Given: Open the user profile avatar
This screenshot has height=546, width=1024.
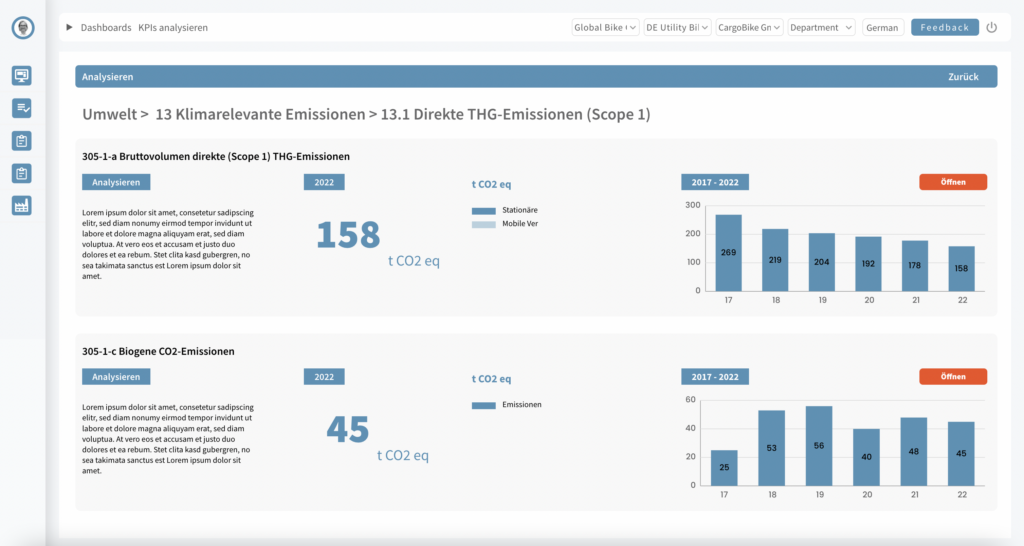Looking at the screenshot, I should (23, 27).
